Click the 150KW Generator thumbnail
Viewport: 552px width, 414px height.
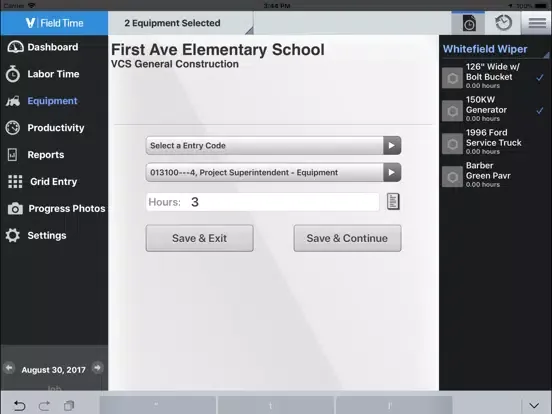click(452, 111)
